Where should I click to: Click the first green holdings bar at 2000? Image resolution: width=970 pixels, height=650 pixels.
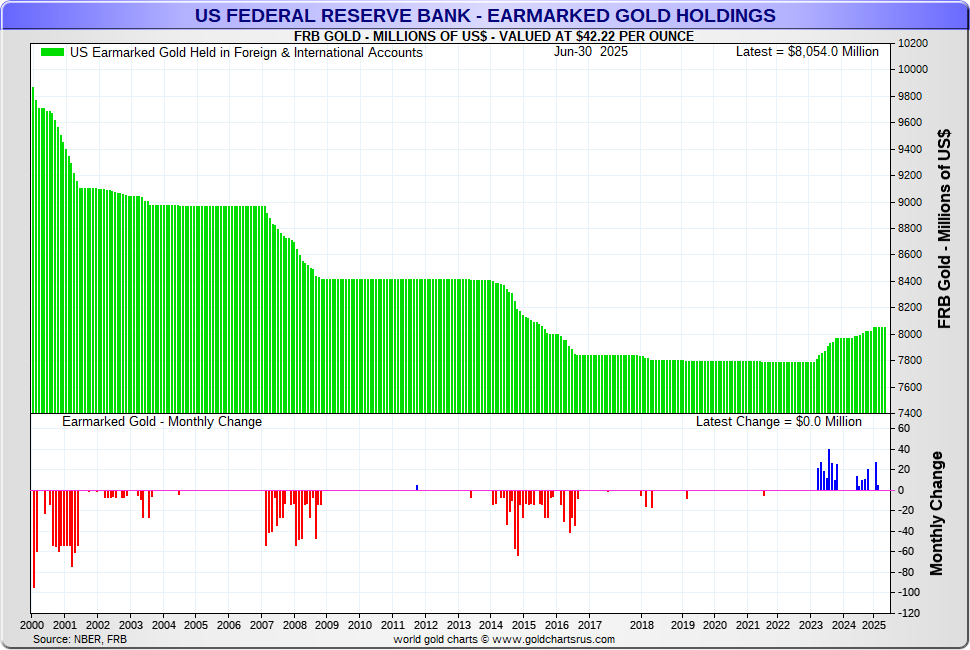(x=33, y=250)
